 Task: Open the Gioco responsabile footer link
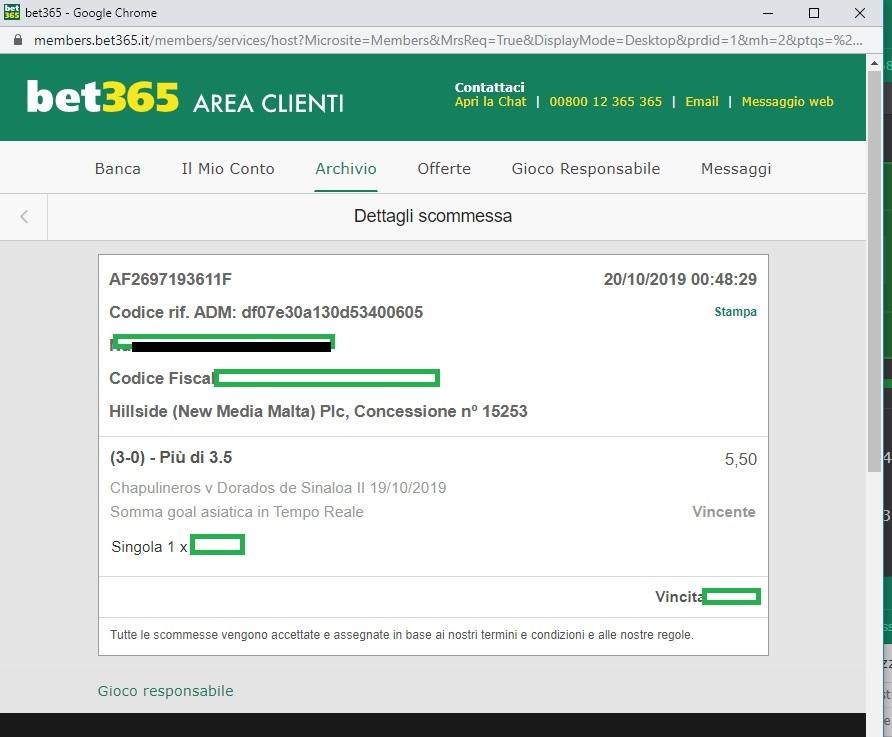coord(166,691)
